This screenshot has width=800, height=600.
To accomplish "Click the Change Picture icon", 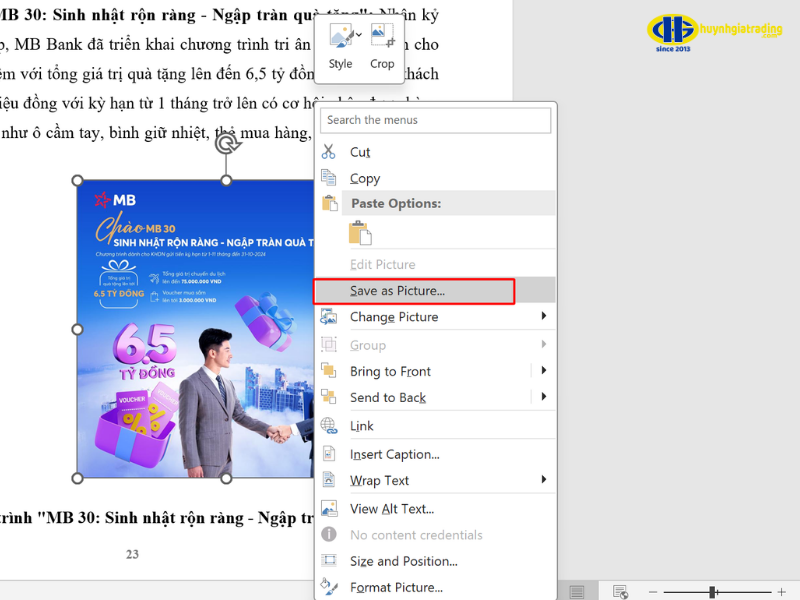I will (x=329, y=317).
